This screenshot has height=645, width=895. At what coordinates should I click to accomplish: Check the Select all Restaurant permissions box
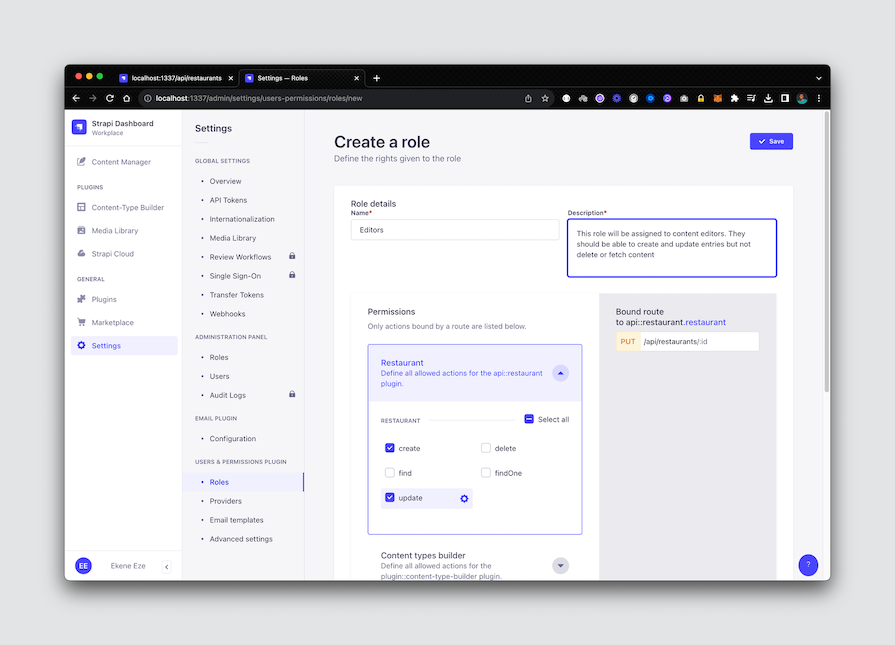(527, 419)
